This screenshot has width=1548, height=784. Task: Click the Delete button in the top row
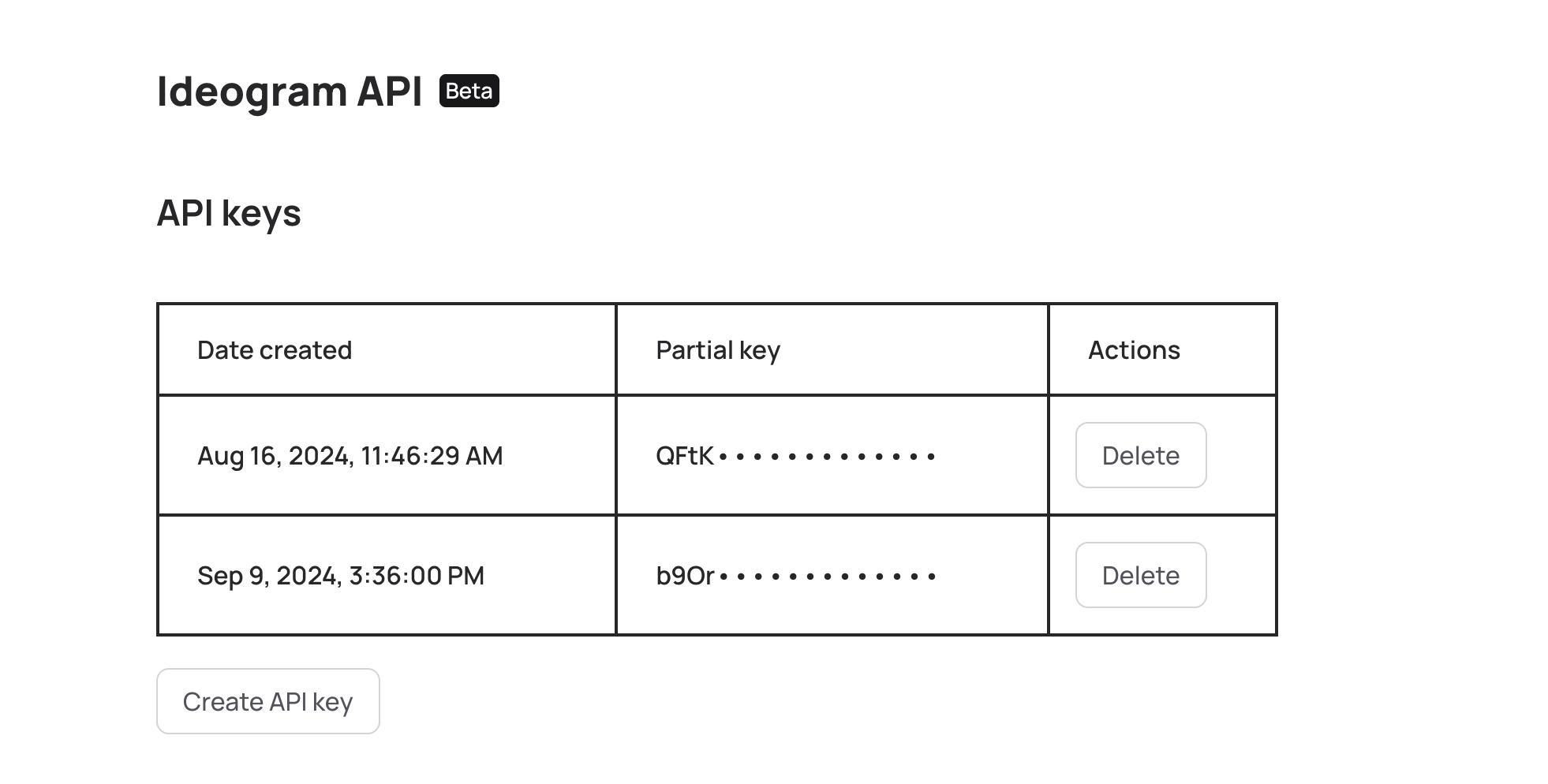[1141, 455]
